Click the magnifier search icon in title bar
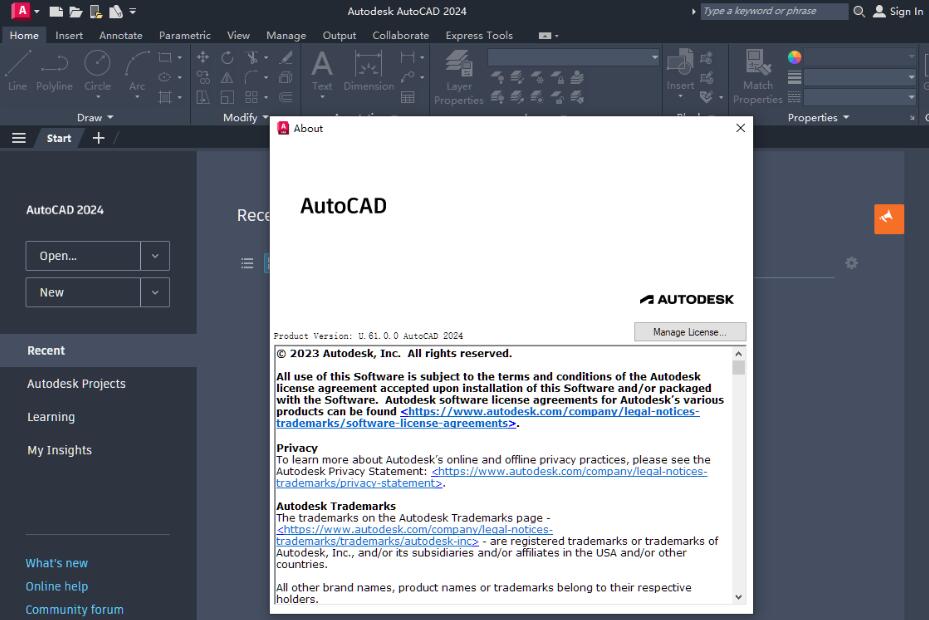 858,11
